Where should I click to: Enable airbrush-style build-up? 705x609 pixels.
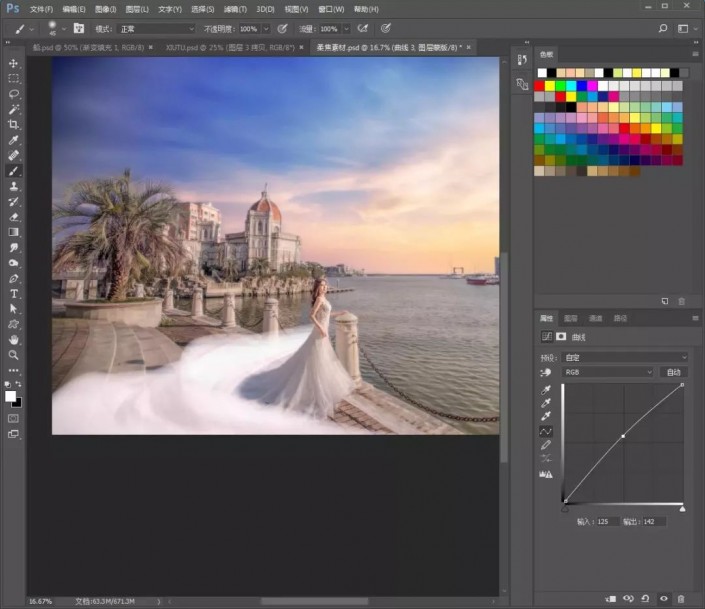tap(362, 29)
